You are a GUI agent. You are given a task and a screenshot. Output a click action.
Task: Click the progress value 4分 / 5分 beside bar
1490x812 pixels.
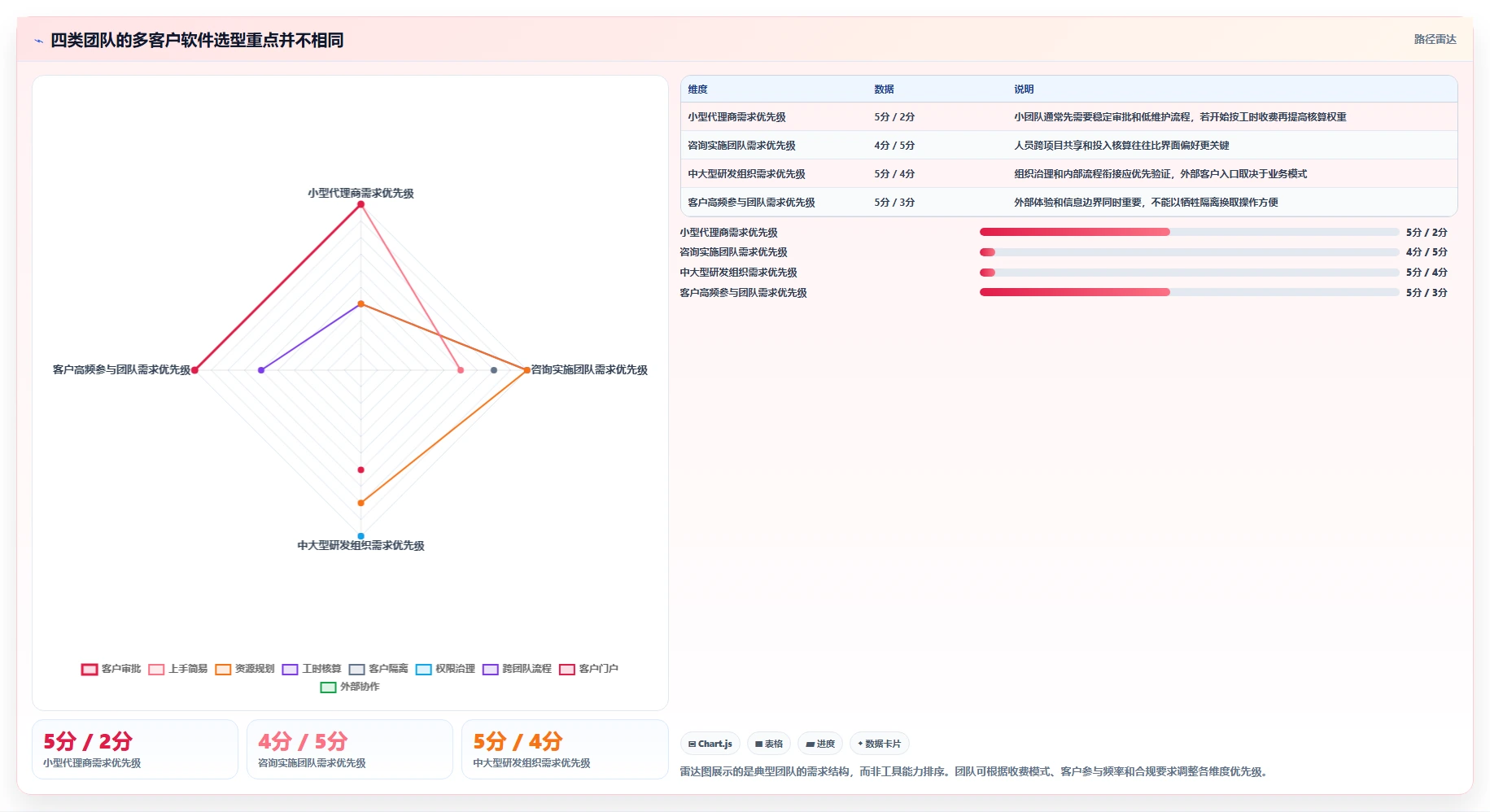click(1427, 252)
